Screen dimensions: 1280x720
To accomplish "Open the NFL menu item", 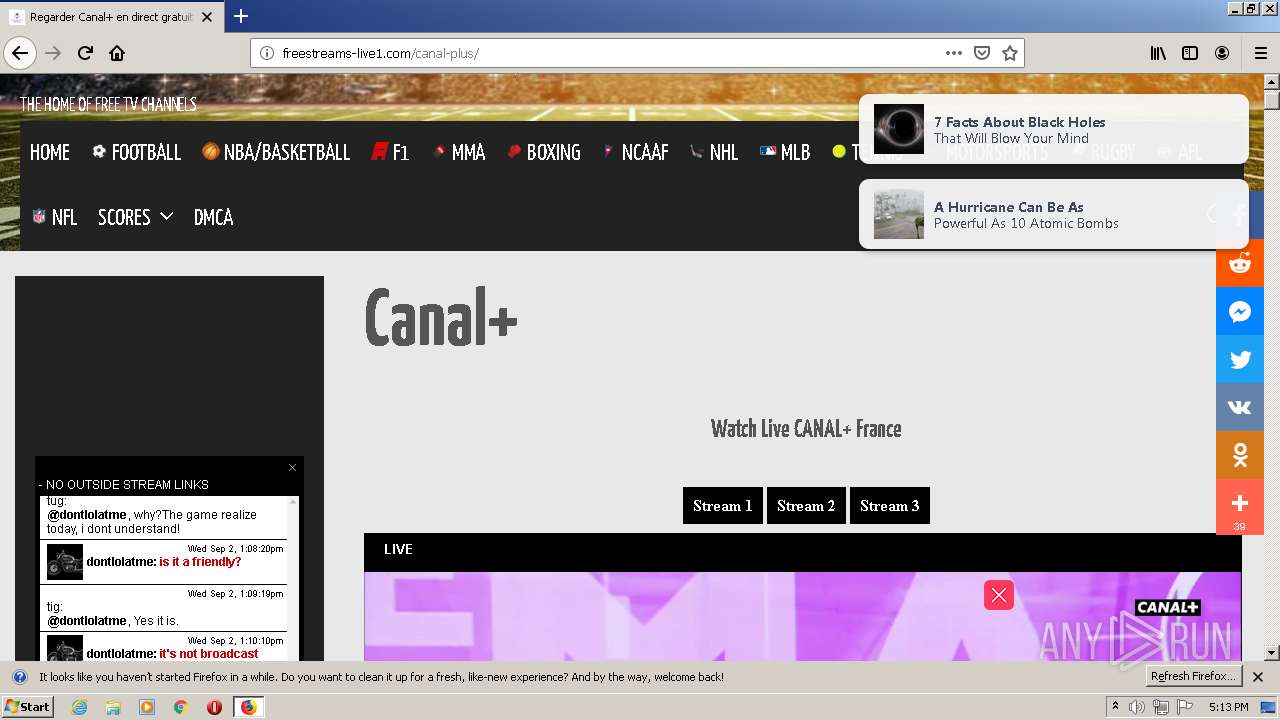I will [x=54, y=217].
